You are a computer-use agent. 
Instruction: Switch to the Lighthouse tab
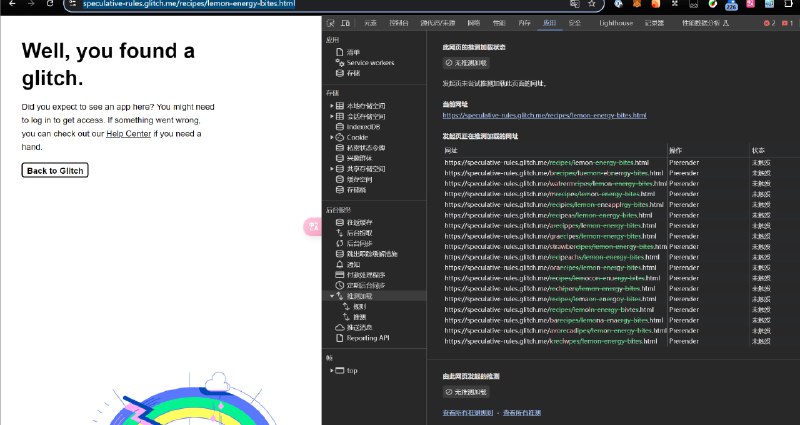coord(616,23)
